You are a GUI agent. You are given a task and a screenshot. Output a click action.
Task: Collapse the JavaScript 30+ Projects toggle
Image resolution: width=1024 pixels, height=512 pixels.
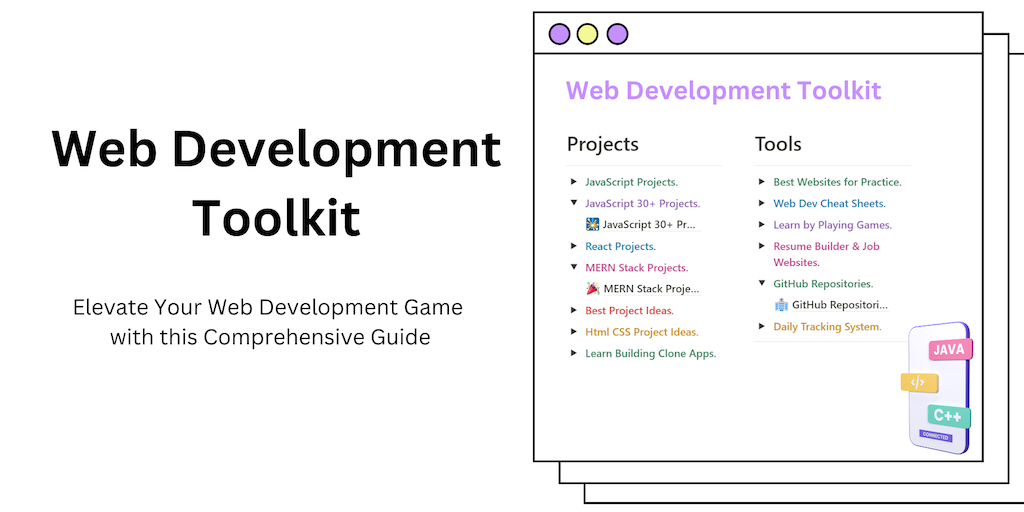pos(573,203)
